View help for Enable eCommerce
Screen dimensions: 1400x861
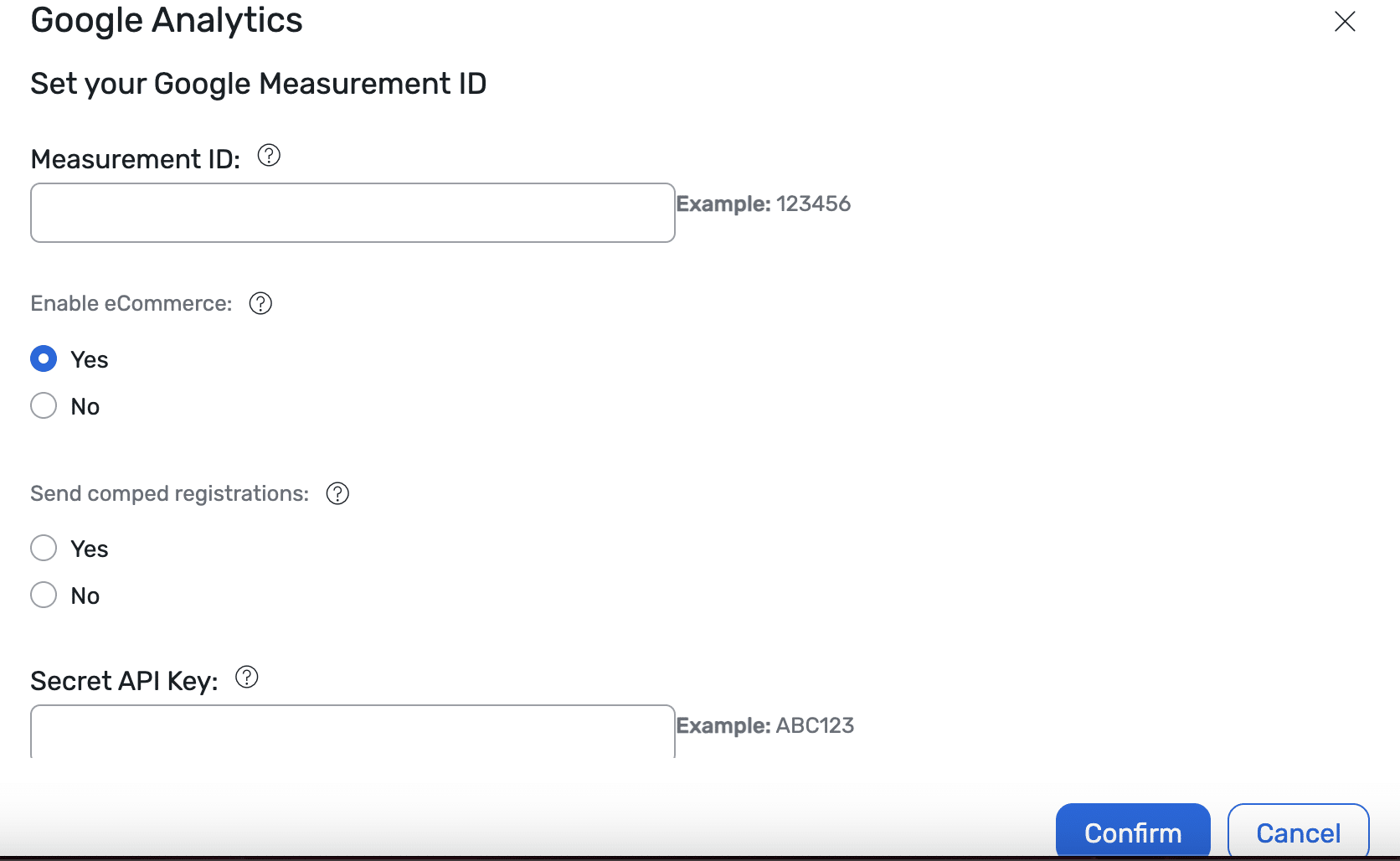click(x=260, y=303)
